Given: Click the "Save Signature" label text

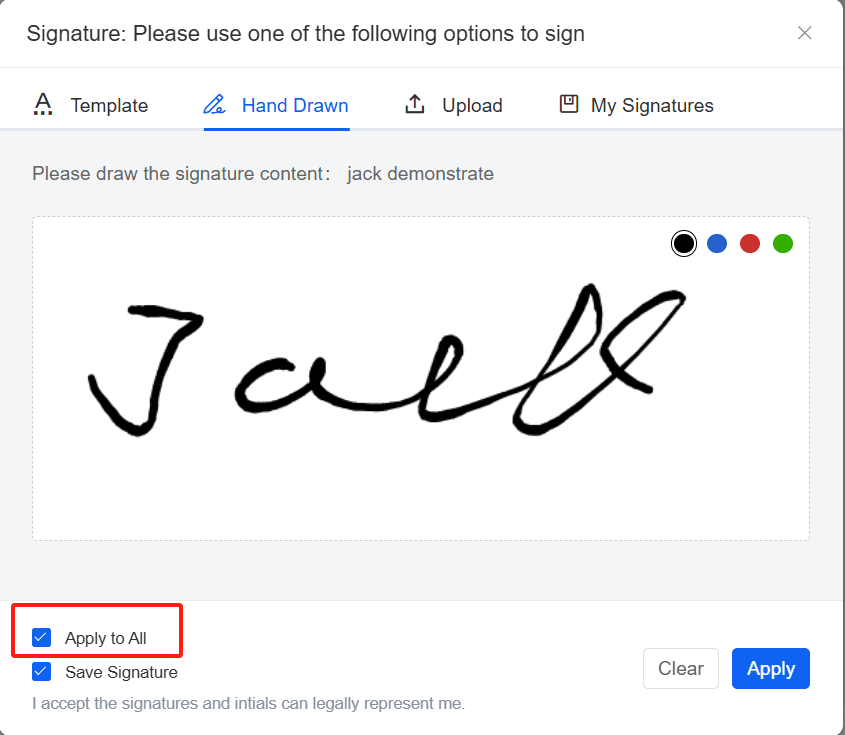Looking at the screenshot, I should pos(121,672).
